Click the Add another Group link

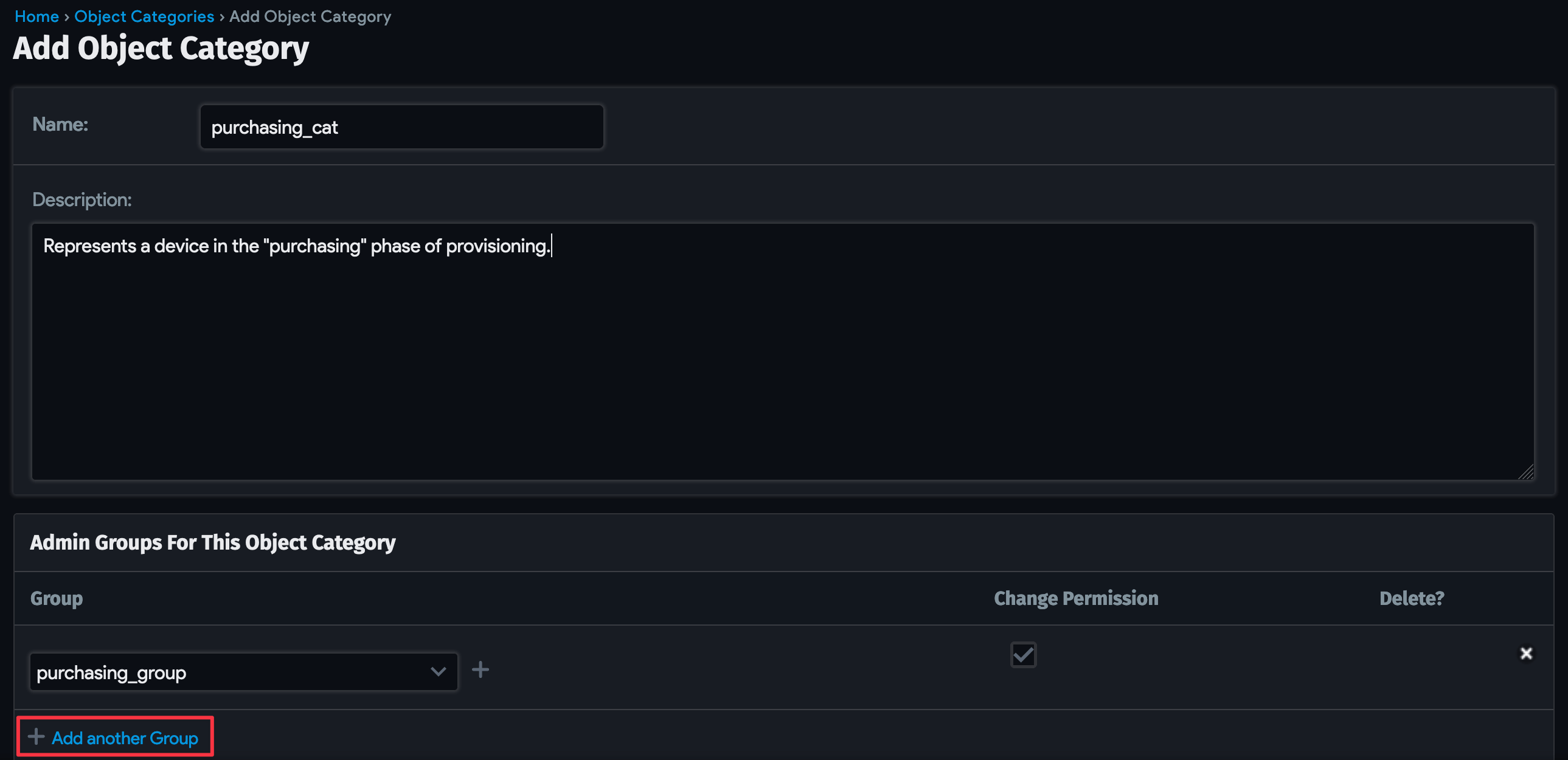(x=124, y=738)
